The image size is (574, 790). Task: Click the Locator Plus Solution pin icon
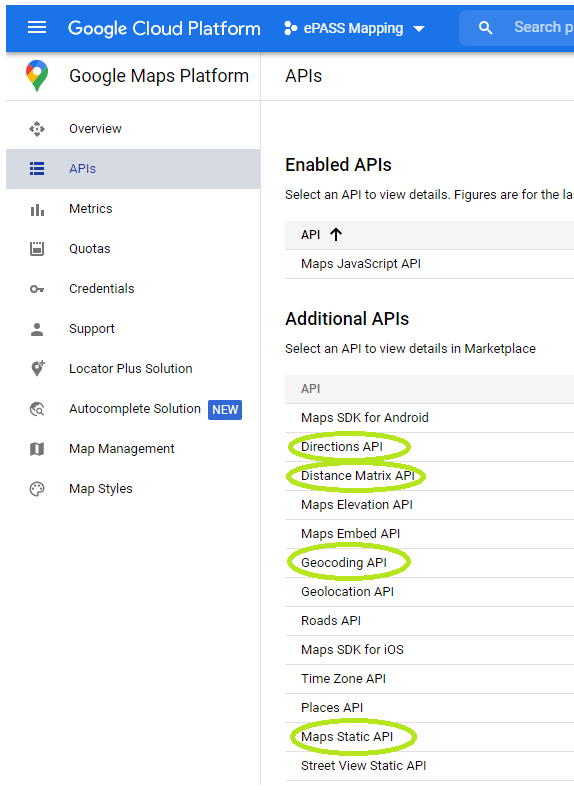point(38,368)
